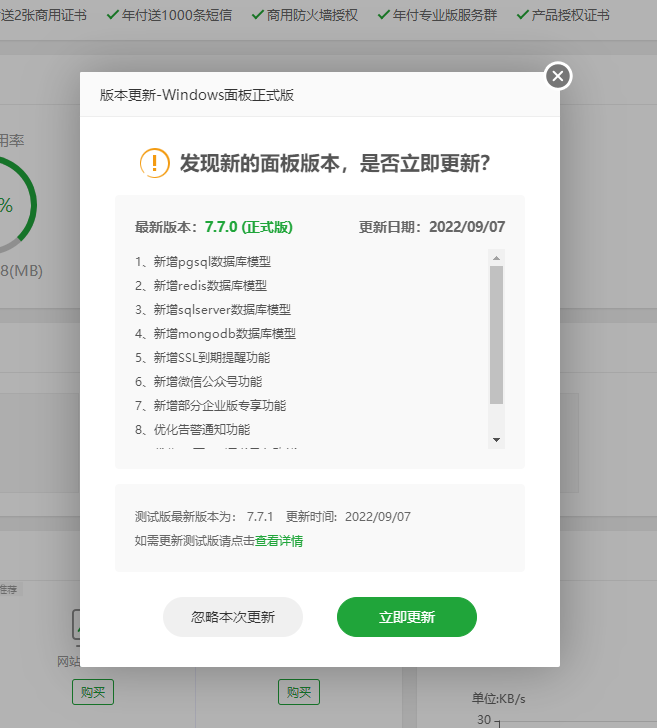Click the left 购买 button in the background page

point(93,692)
